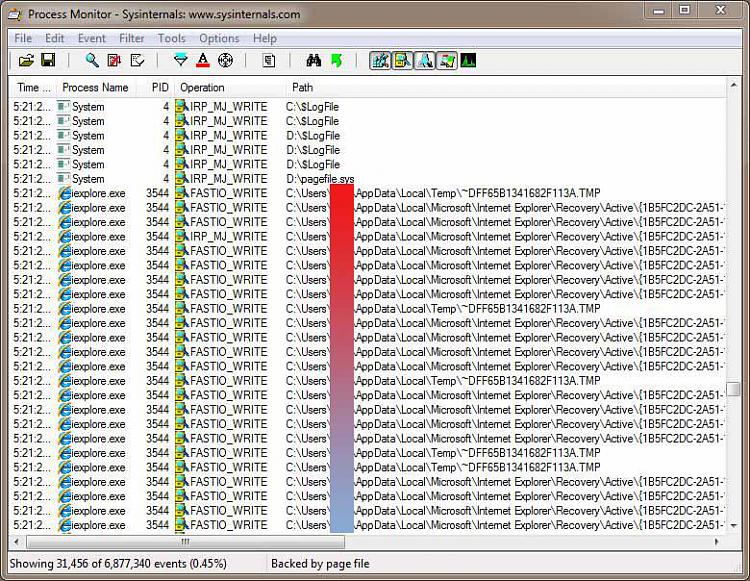Click the minimize window button
The height and width of the screenshot is (581, 750).
tap(659, 11)
